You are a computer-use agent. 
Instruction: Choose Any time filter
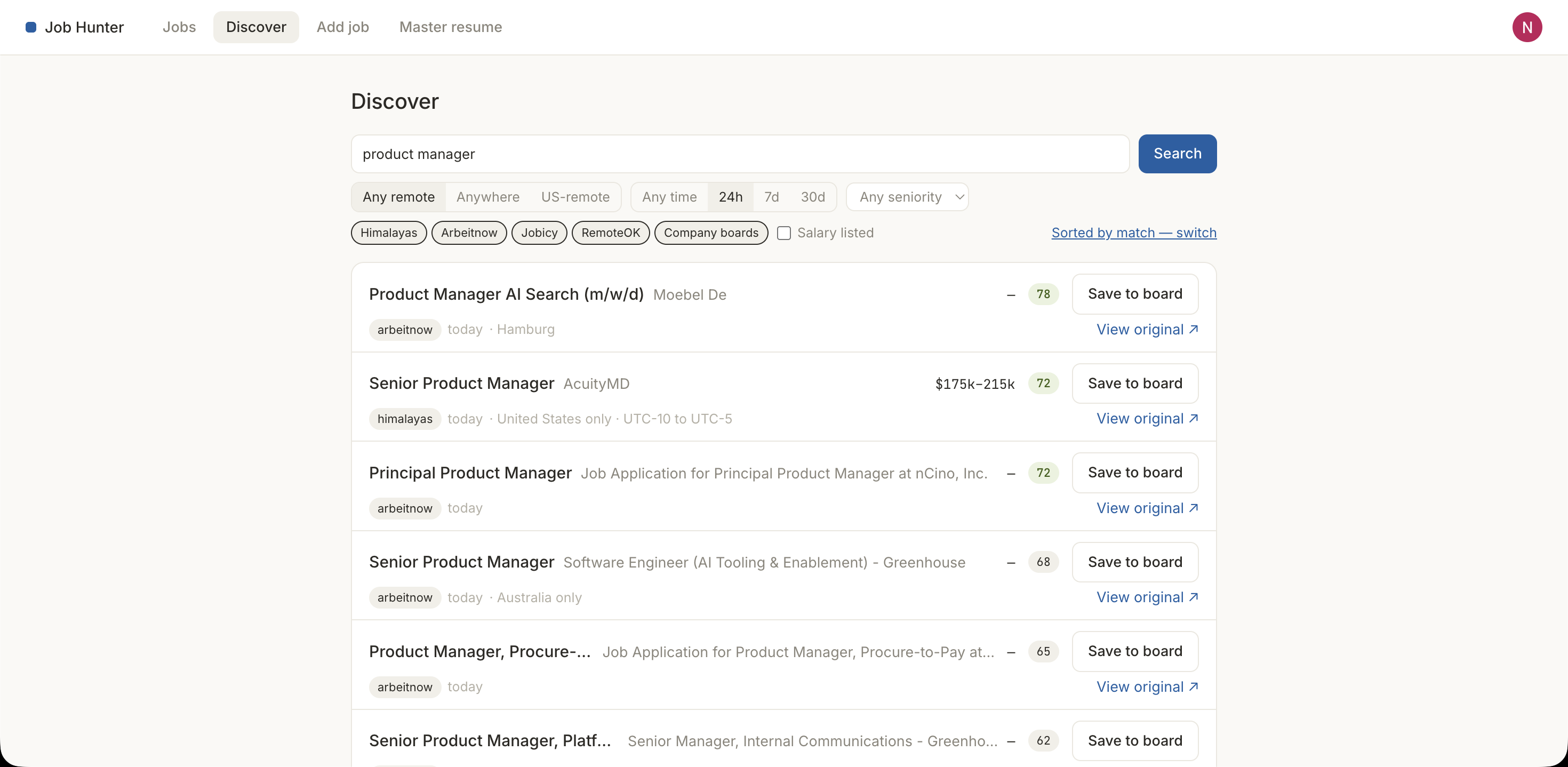pyautogui.click(x=669, y=197)
